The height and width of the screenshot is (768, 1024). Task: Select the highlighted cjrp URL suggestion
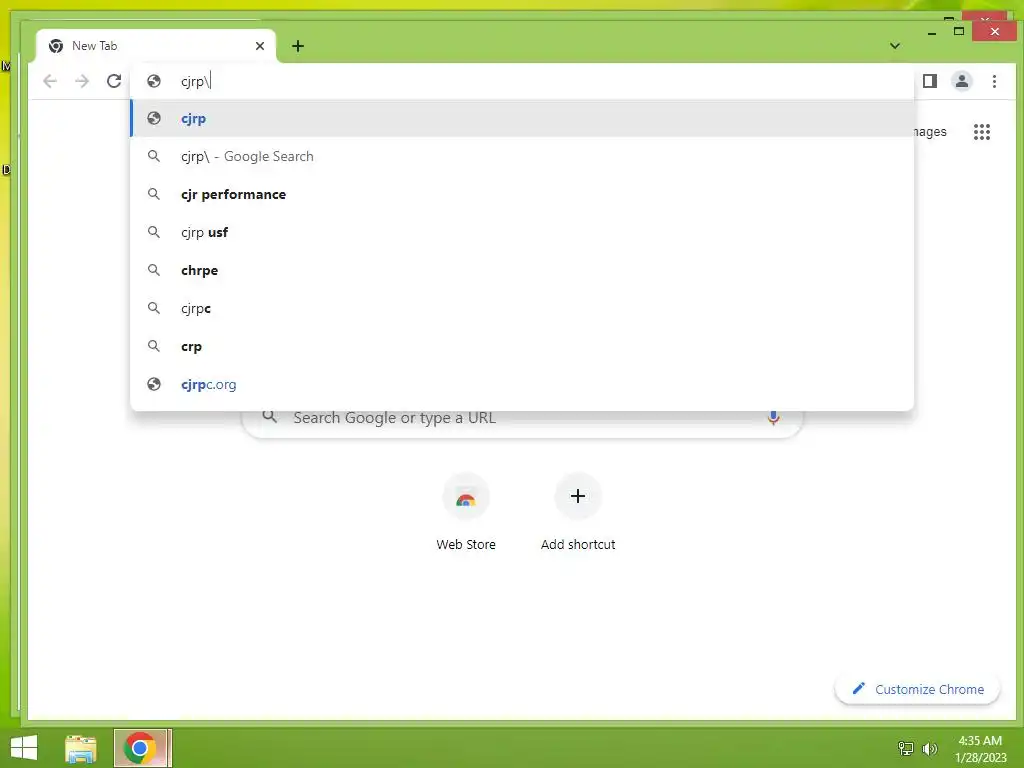pos(522,118)
